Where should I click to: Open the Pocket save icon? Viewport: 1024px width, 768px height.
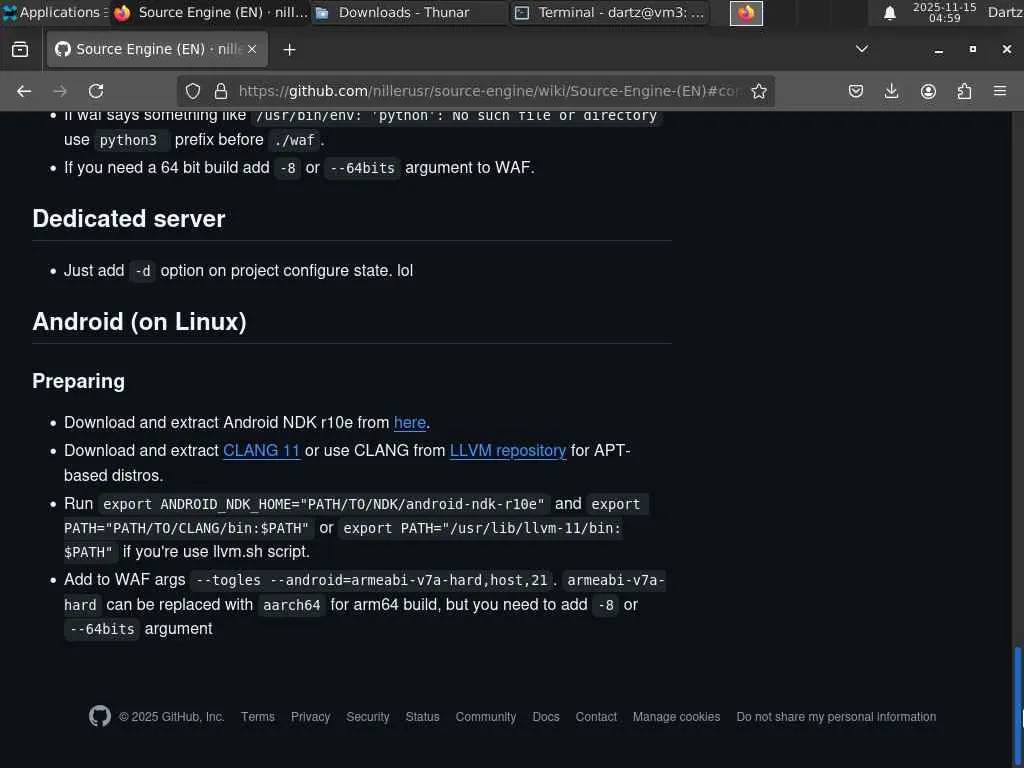coord(856,91)
